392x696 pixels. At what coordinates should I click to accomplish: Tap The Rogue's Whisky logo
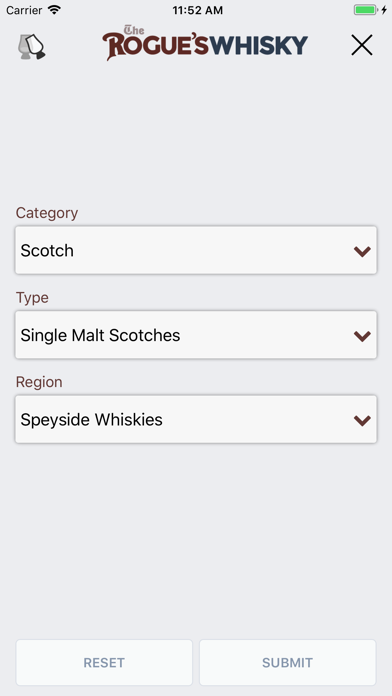coord(205,43)
